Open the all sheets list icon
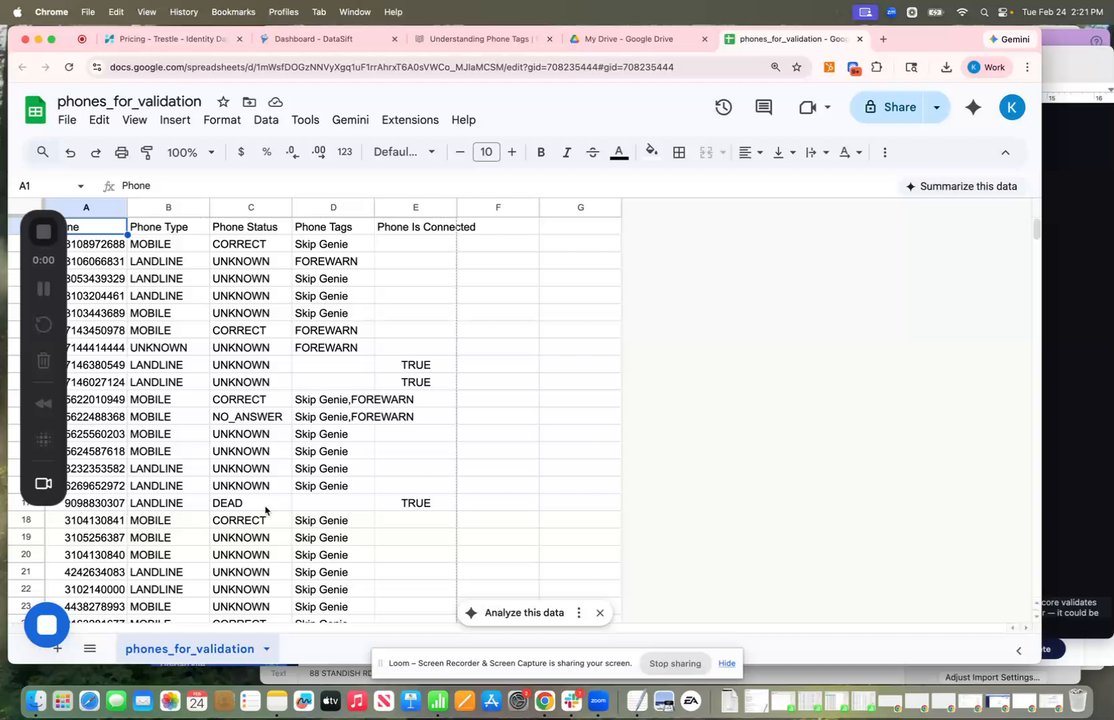This screenshot has height=720, width=1114. tap(90, 648)
